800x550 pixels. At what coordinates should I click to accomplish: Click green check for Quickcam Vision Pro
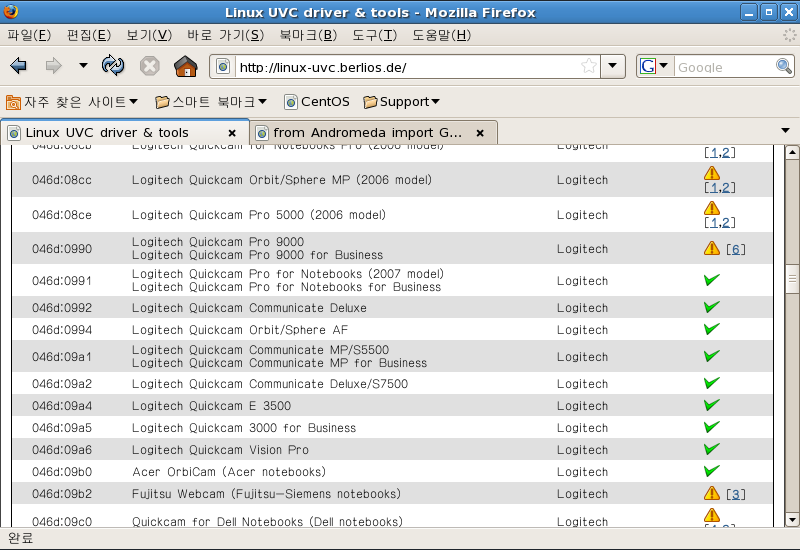(x=712, y=448)
